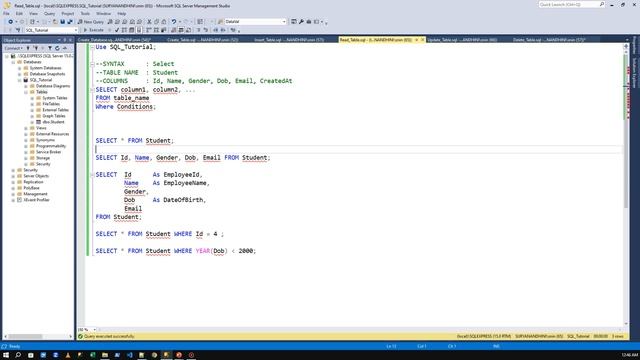Open the Tools menu
Viewport: 640px width, 360px height.
coord(85,13)
